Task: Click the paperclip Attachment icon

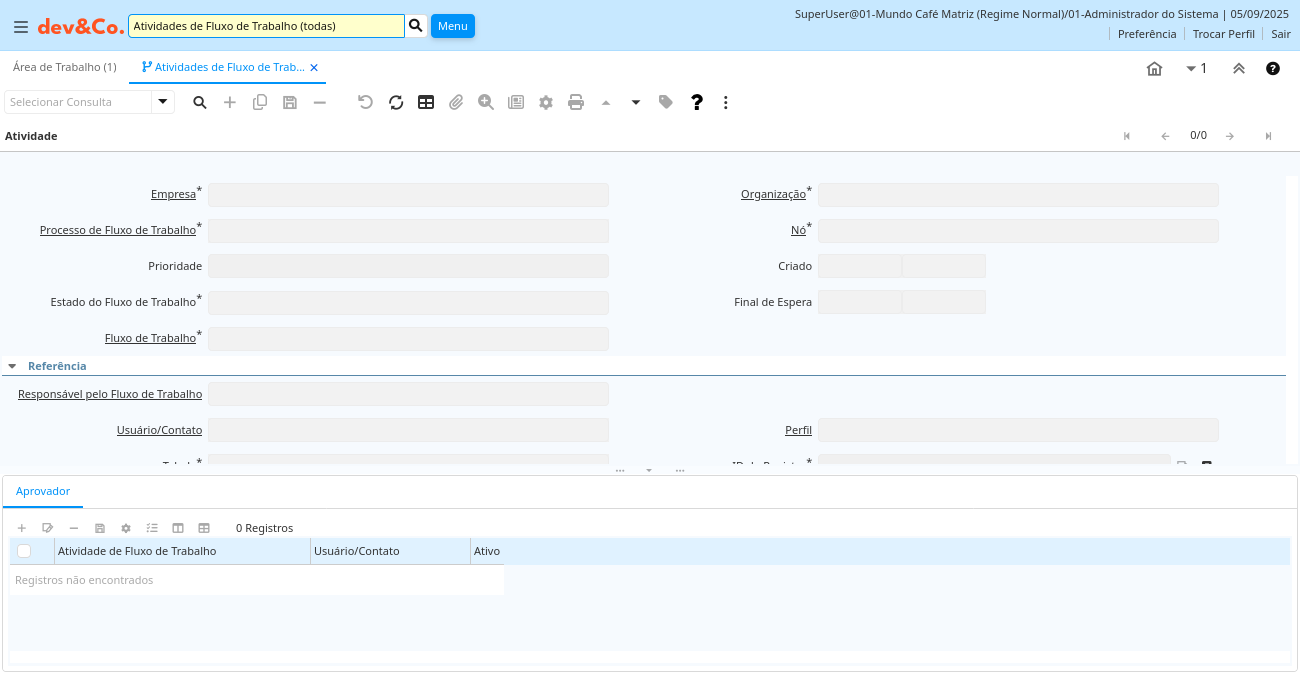Action: click(x=456, y=102)
